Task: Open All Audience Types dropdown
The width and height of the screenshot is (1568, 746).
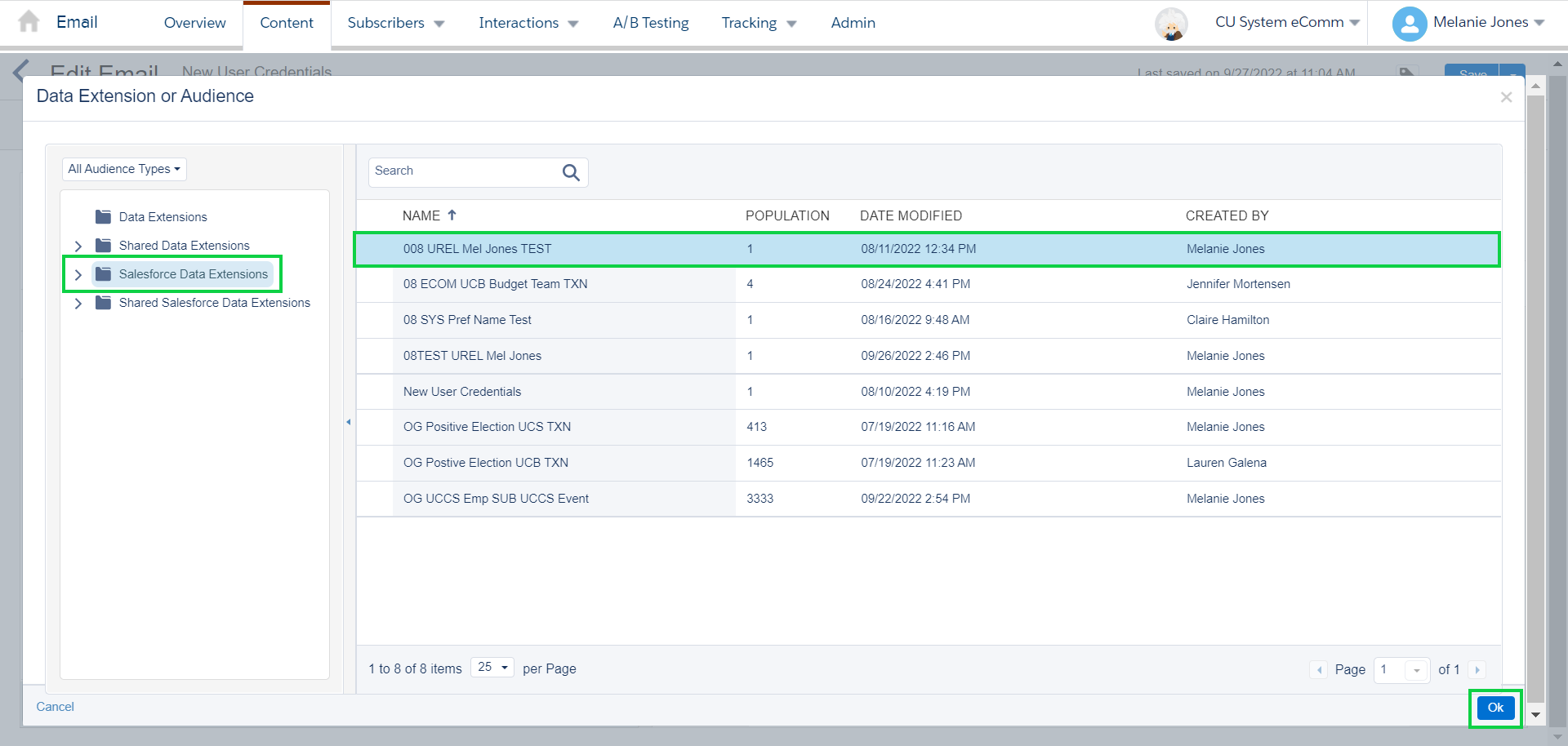Action: [124, 169]
